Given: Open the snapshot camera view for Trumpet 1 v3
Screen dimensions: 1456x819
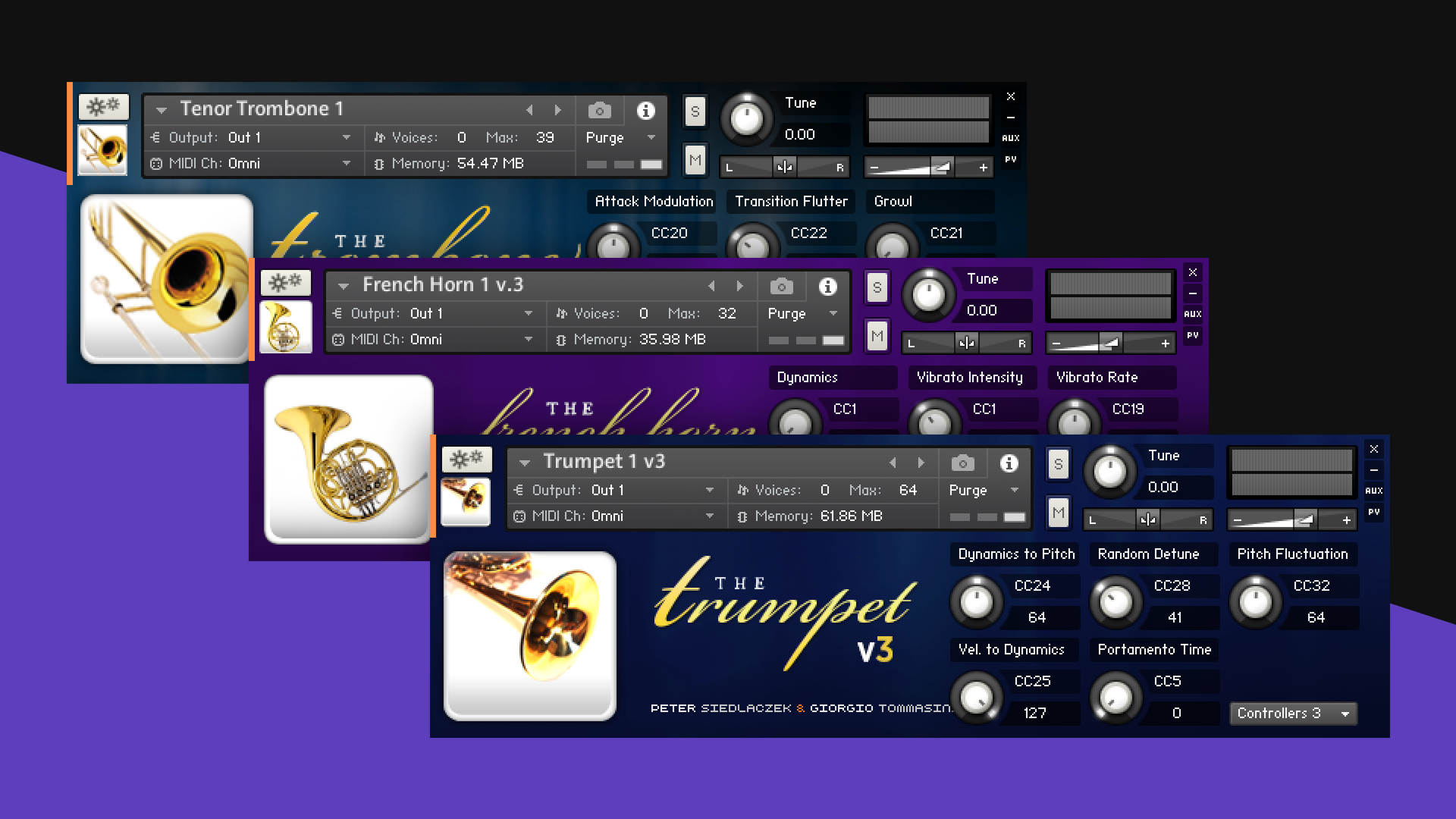Looking at the screenshot, I should coord(962,463).
